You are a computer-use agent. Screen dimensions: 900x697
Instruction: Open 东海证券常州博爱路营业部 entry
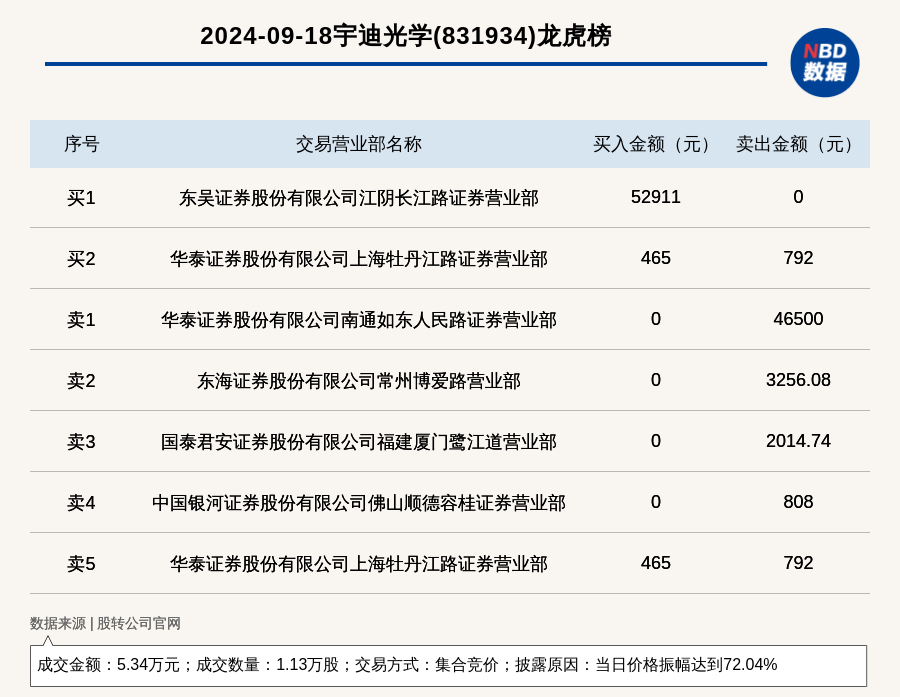click(358, 381)
